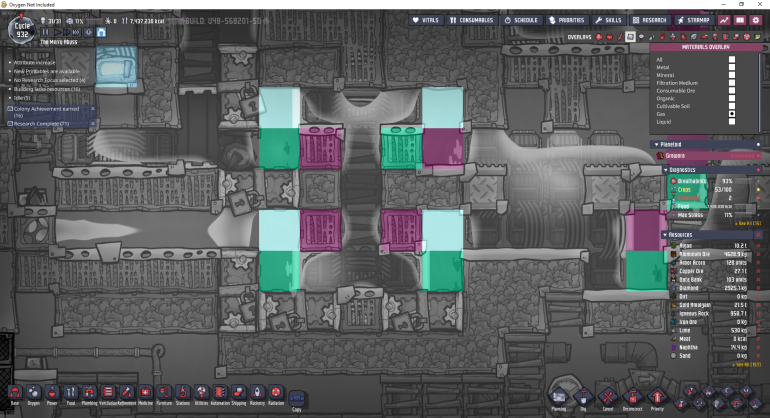Select the Deconstruct tool
This screenshot has height=418, width=770.
point(632,397)
